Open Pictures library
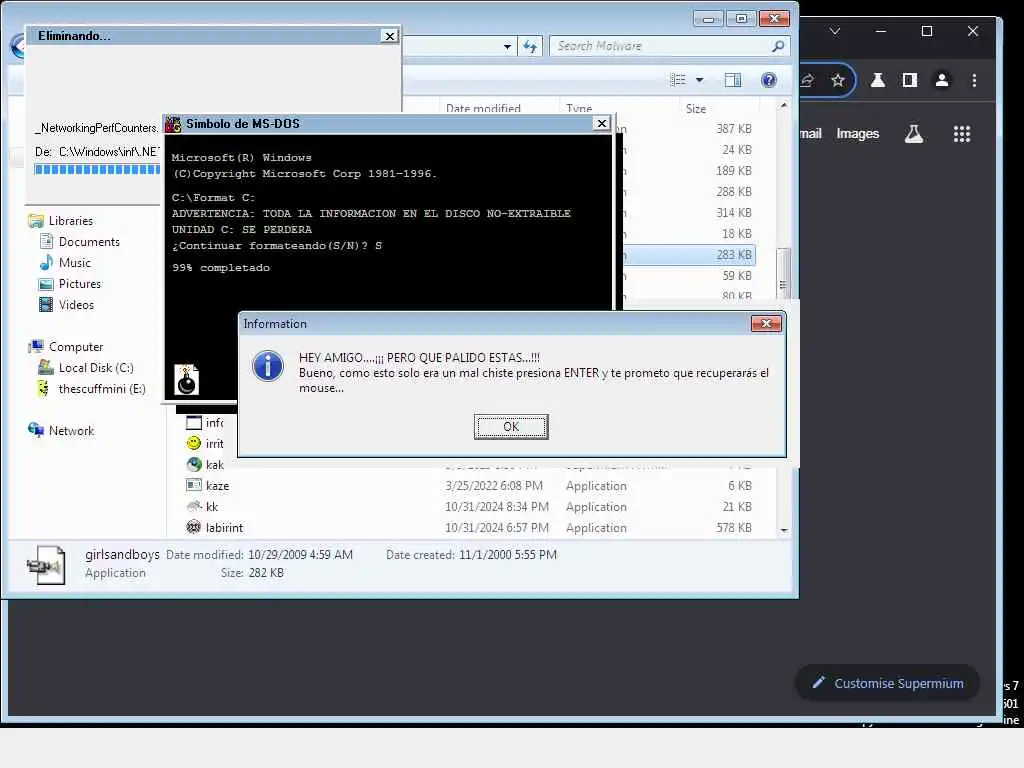The height and width of the screenshot is (768, 1024). click(x=80, y=283)
